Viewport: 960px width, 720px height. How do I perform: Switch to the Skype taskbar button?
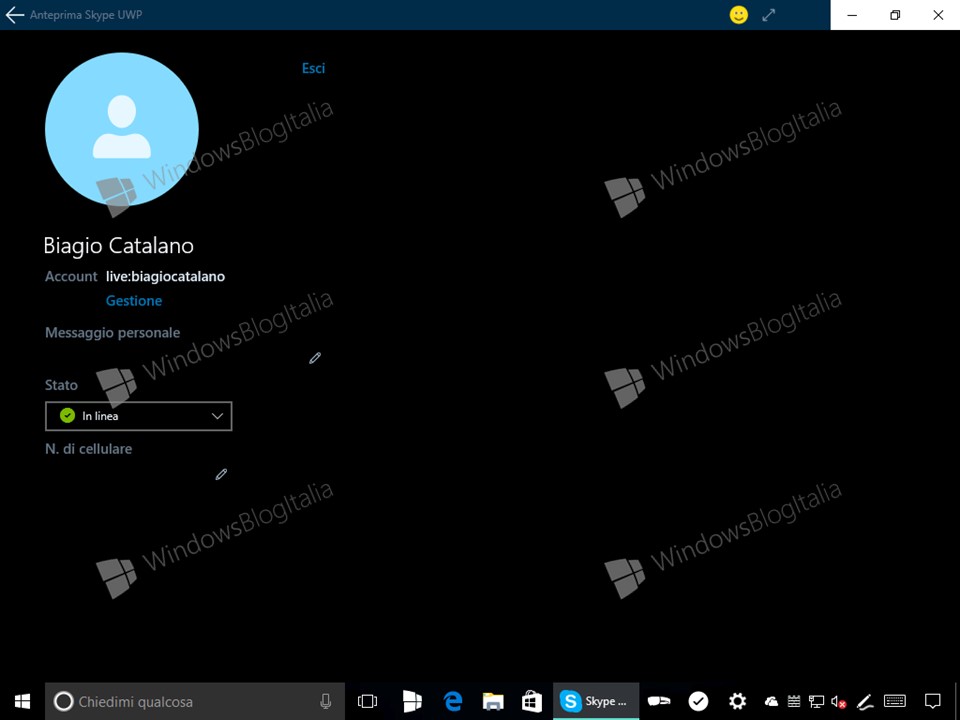pos(596,702)
